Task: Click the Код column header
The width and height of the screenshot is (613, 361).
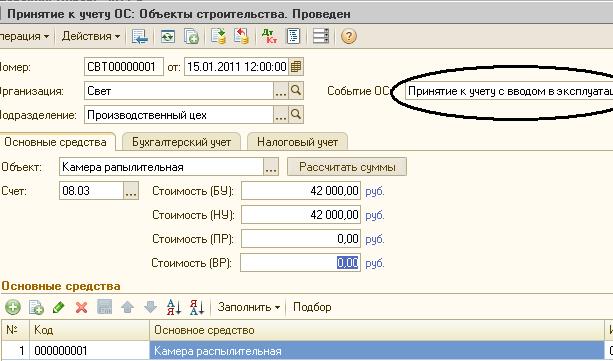Action: coord(90,330)
